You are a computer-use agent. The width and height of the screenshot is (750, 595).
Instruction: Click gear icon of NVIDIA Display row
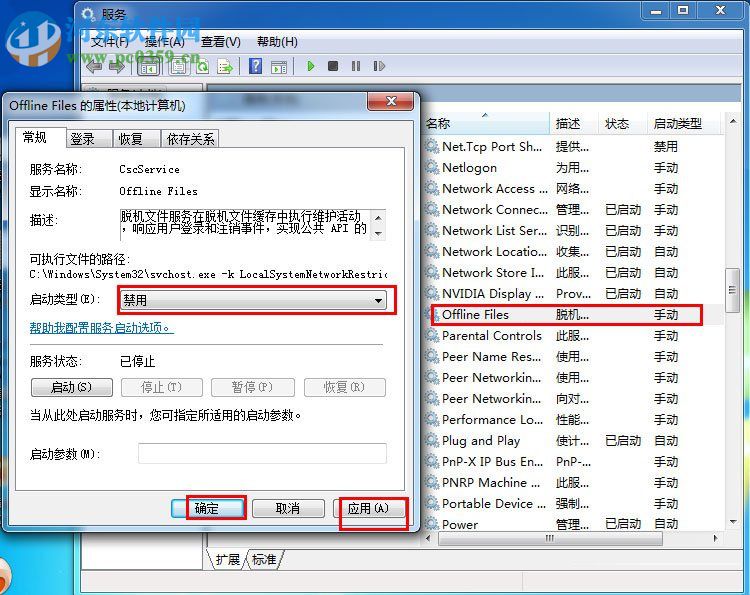(x=432, y=293)
